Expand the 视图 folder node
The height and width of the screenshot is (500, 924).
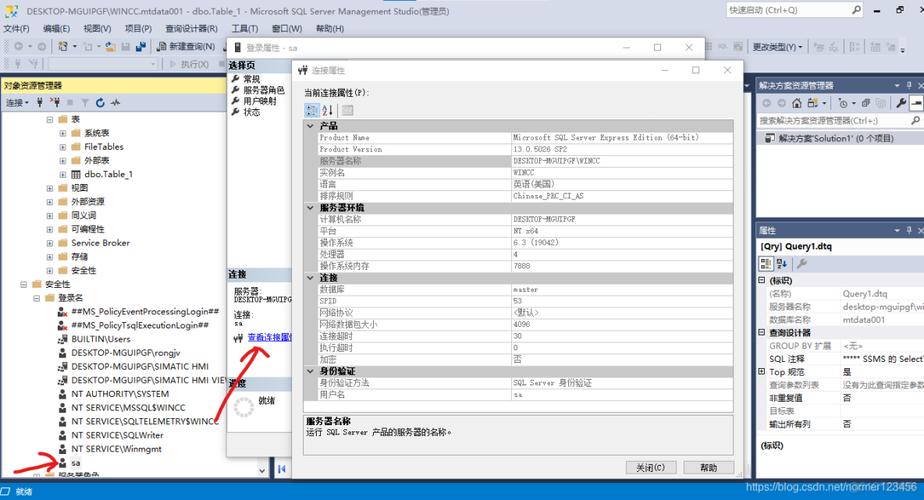50,188
